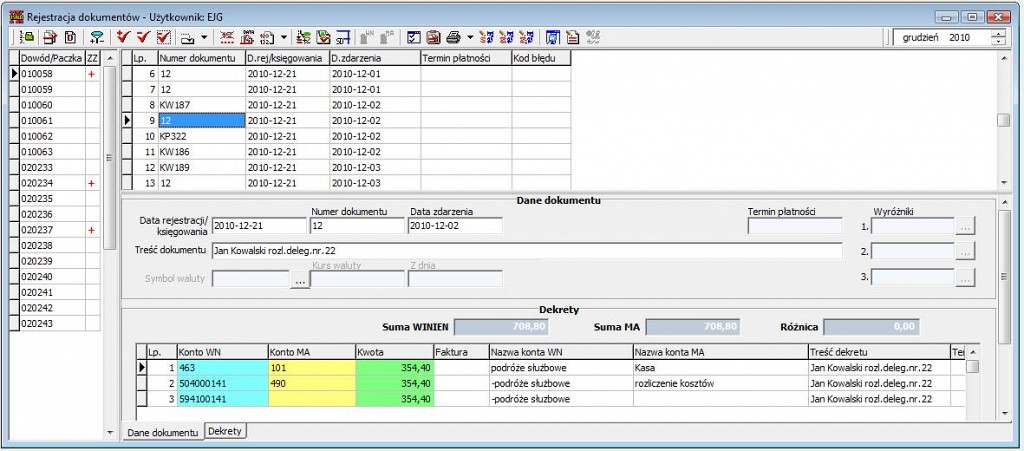Click the red-lined document toolbar icon

573,37
